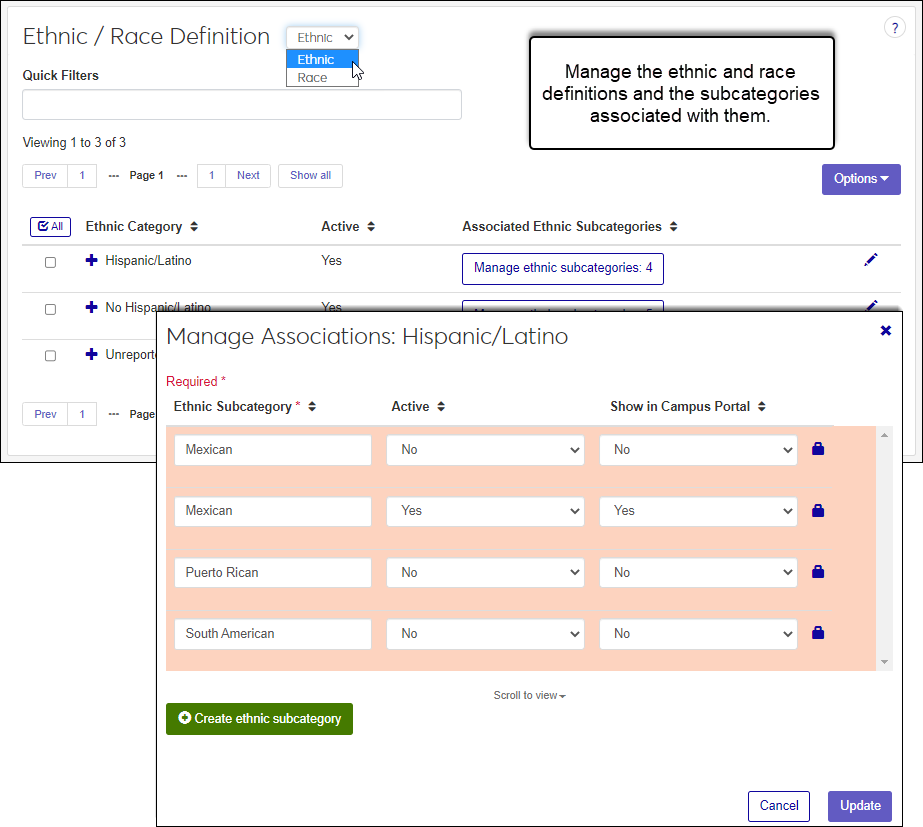Open the Options dropdown button
This screenshot has width=923, height=827.
(860, 179)
